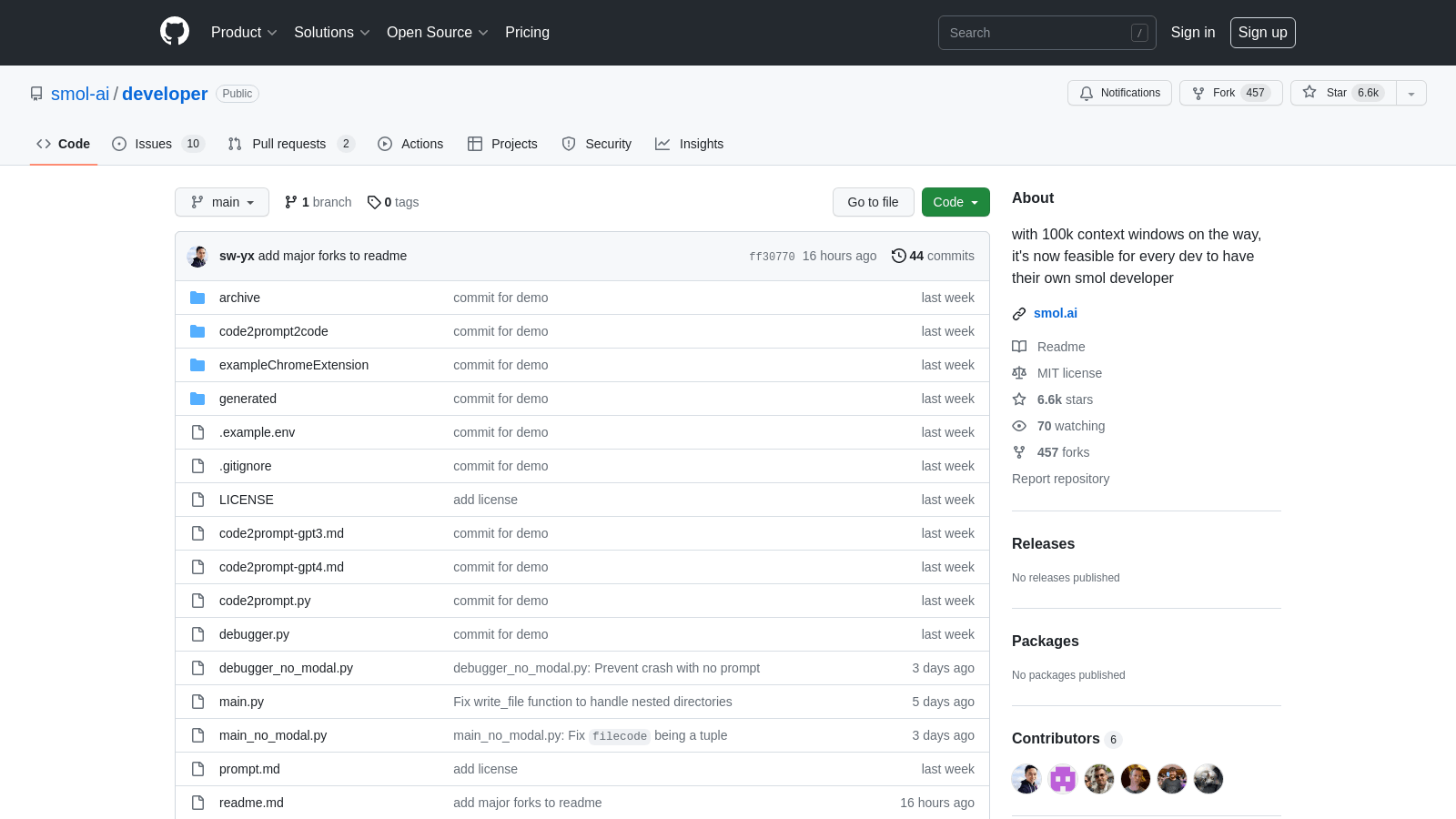Click the Go to file button

point(874,202)
